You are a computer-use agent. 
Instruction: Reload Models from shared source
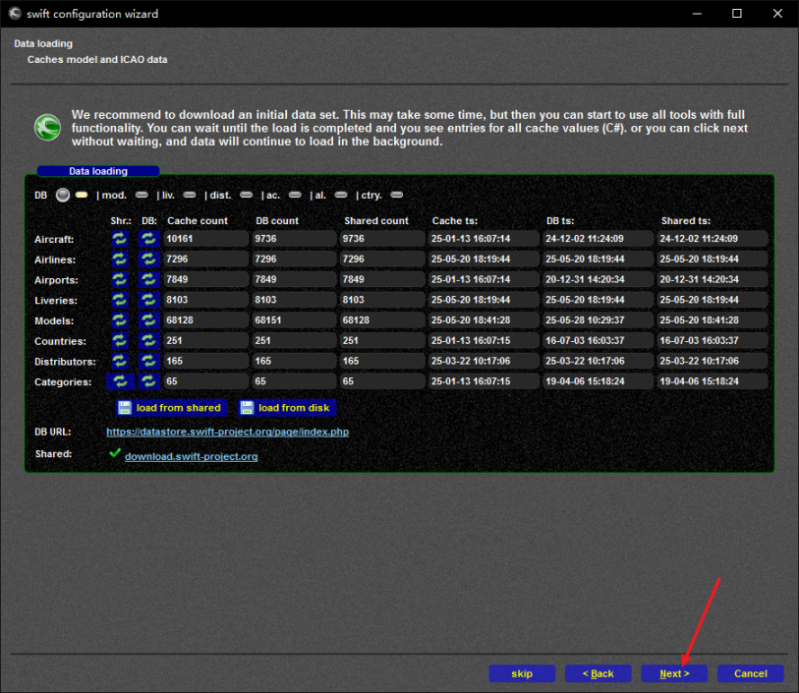coord(120,320)
